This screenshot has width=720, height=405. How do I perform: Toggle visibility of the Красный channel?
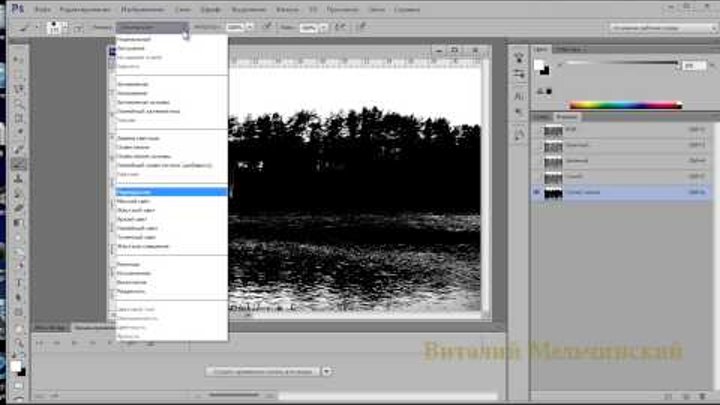pyautogui.click(x=535, y=146)
